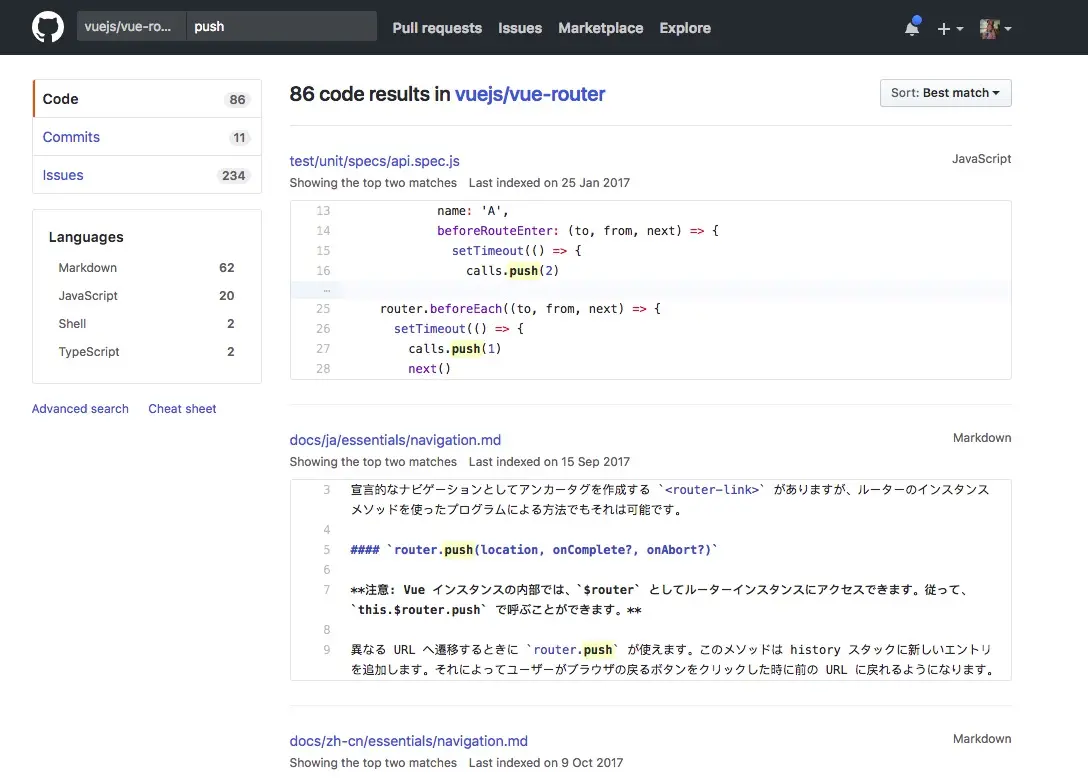Screen dimensions: 1088x778
Task: Click the JavaScript language label of api.spec.js result
Action: (x=981, y=159)
